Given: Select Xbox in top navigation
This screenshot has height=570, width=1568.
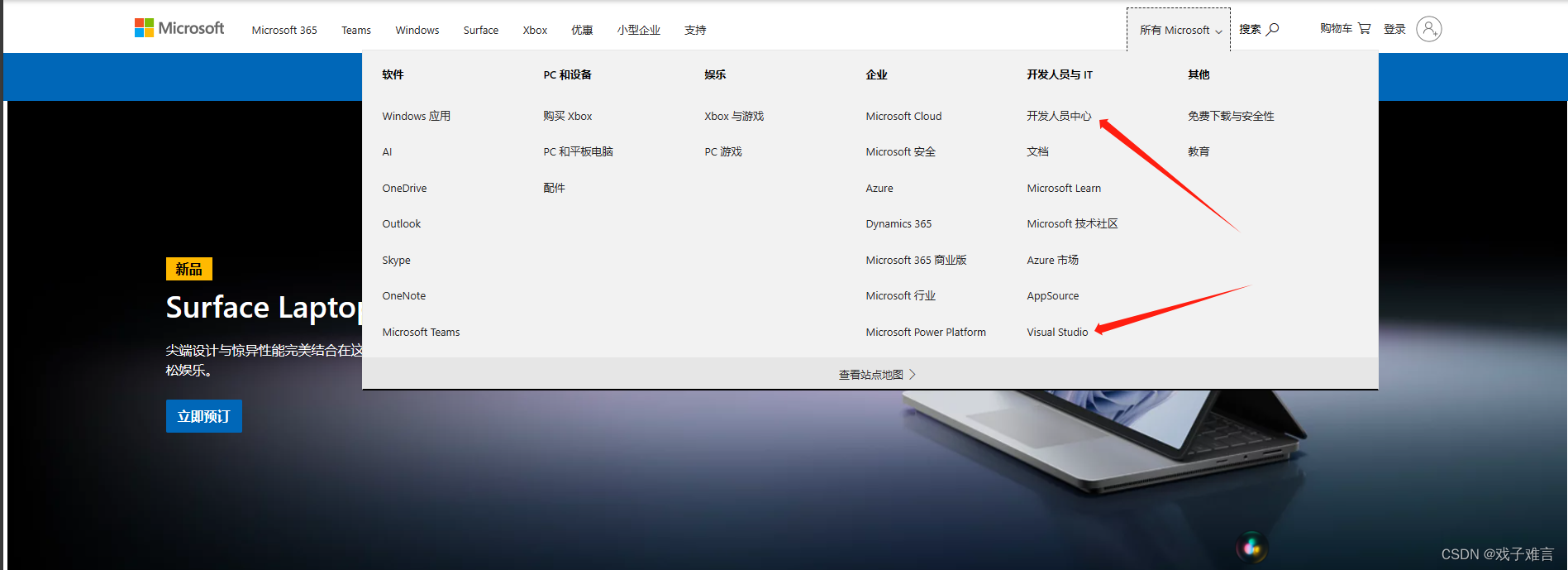Looking at the screenshot, I should pyautogui.click(x=535, y=30).
